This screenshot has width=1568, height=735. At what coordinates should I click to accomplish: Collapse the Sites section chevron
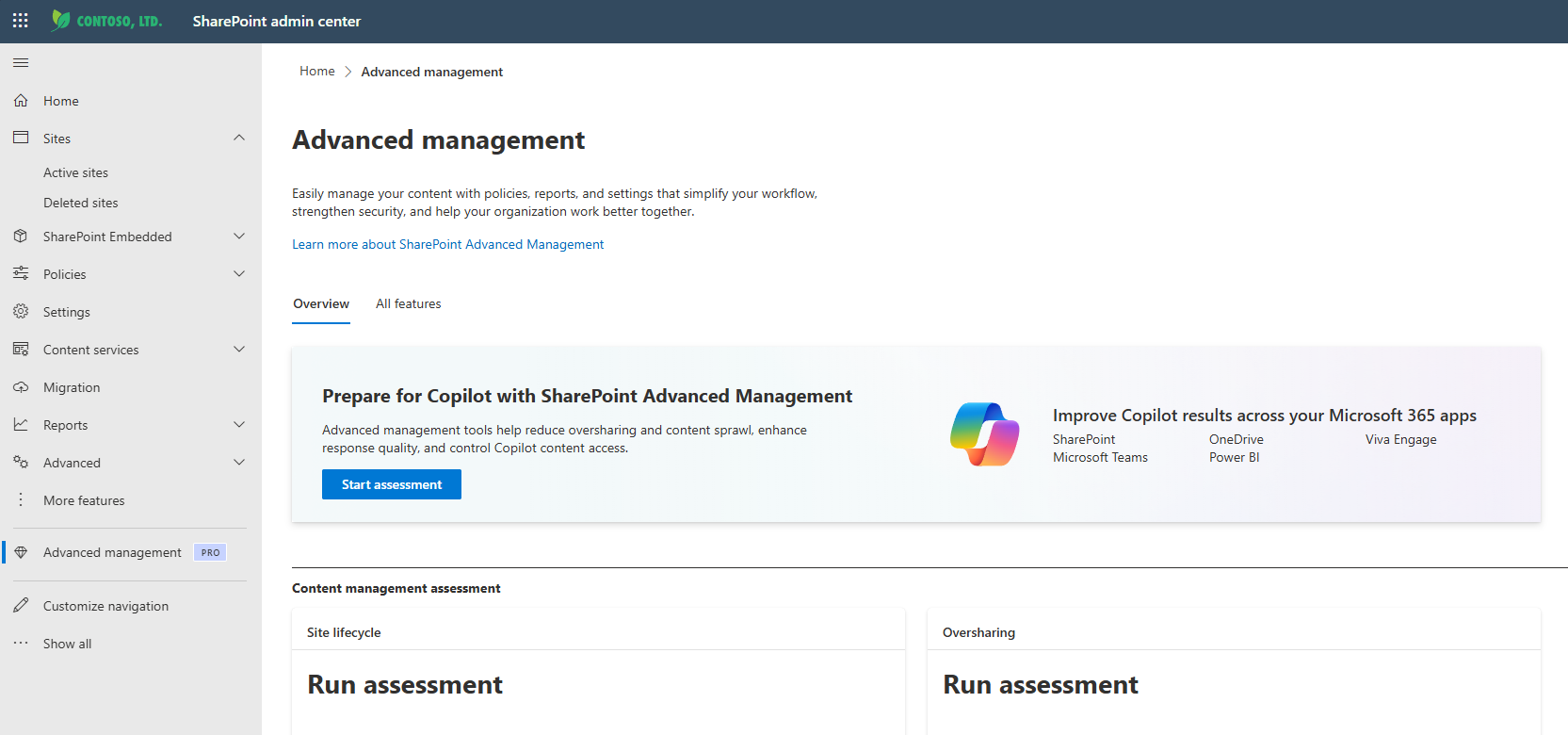pyautogui.click(x=239, y=139)
